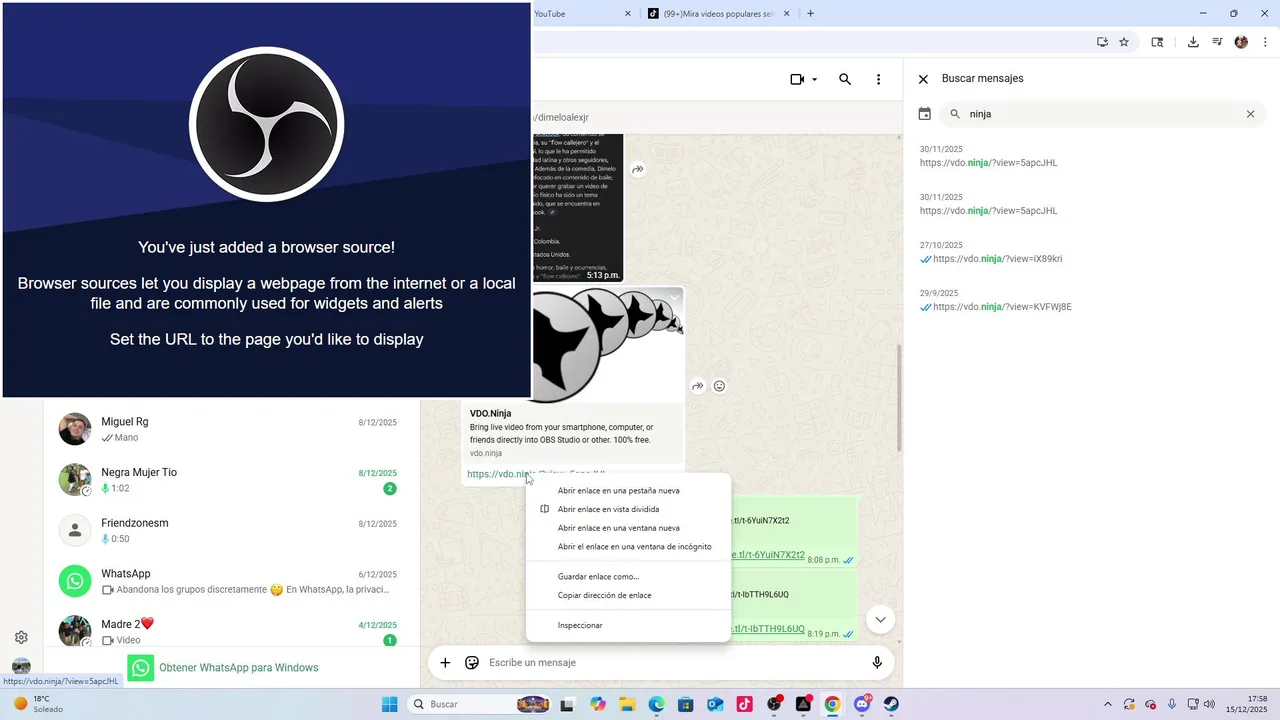This screenshot has width=1280, height=720.
Task: Open OBS Studio from the taskbar
Action: [x=774, y=704]
